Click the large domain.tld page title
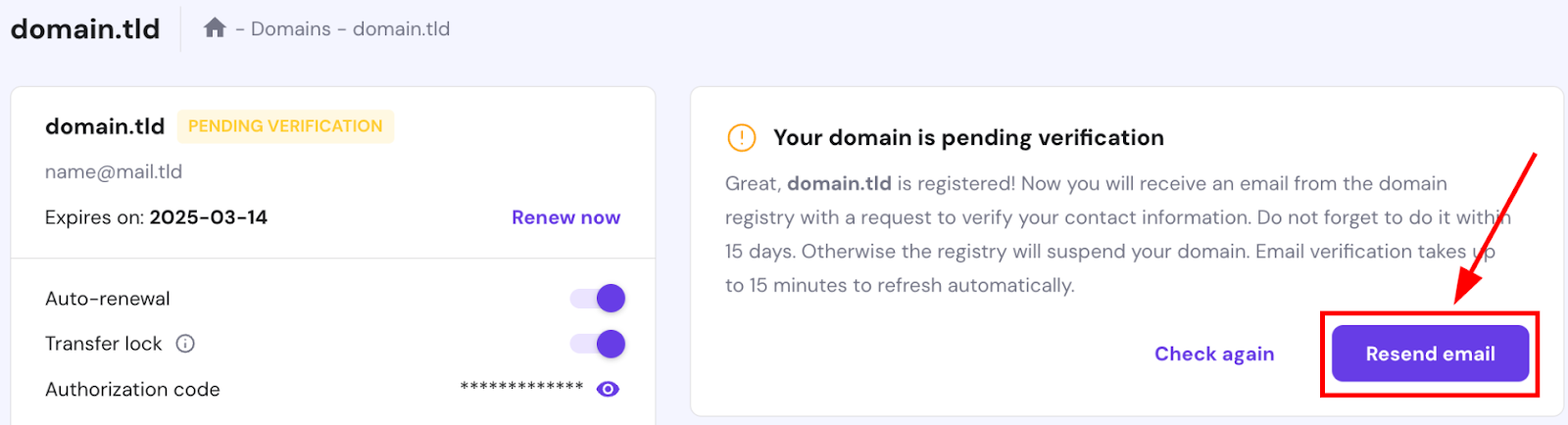Screen dimensions: 1568x425 (85, 29)
